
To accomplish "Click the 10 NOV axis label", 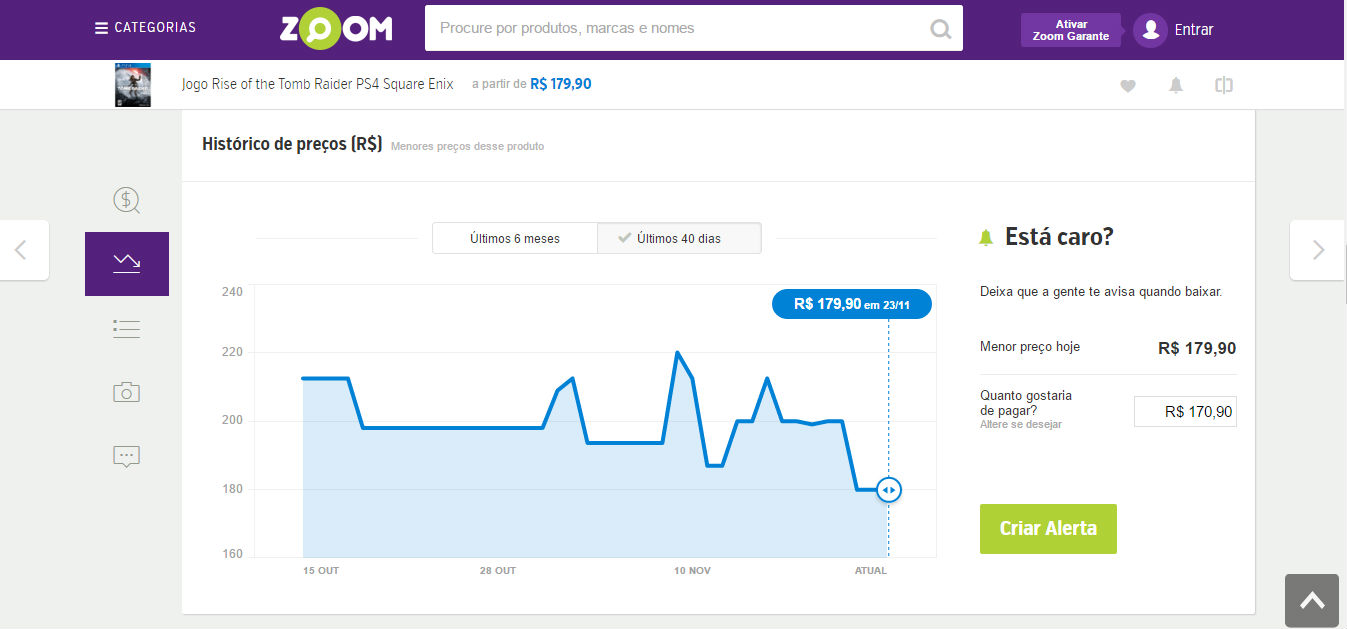I will pos(692,571).
